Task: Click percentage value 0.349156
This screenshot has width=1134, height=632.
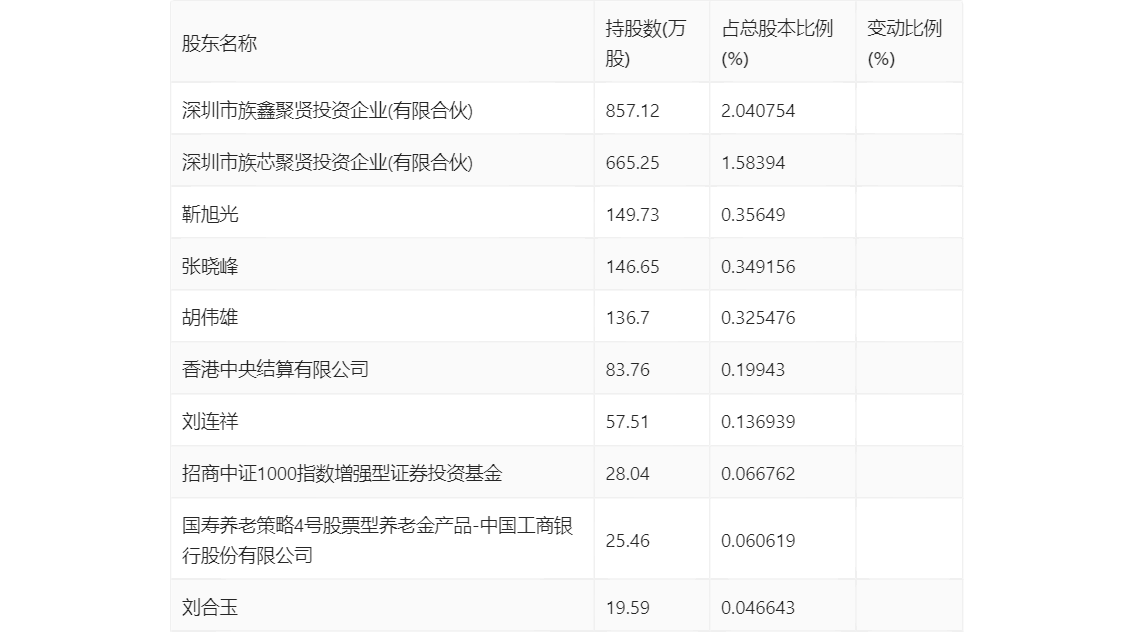Action: (x=758, y=267)
